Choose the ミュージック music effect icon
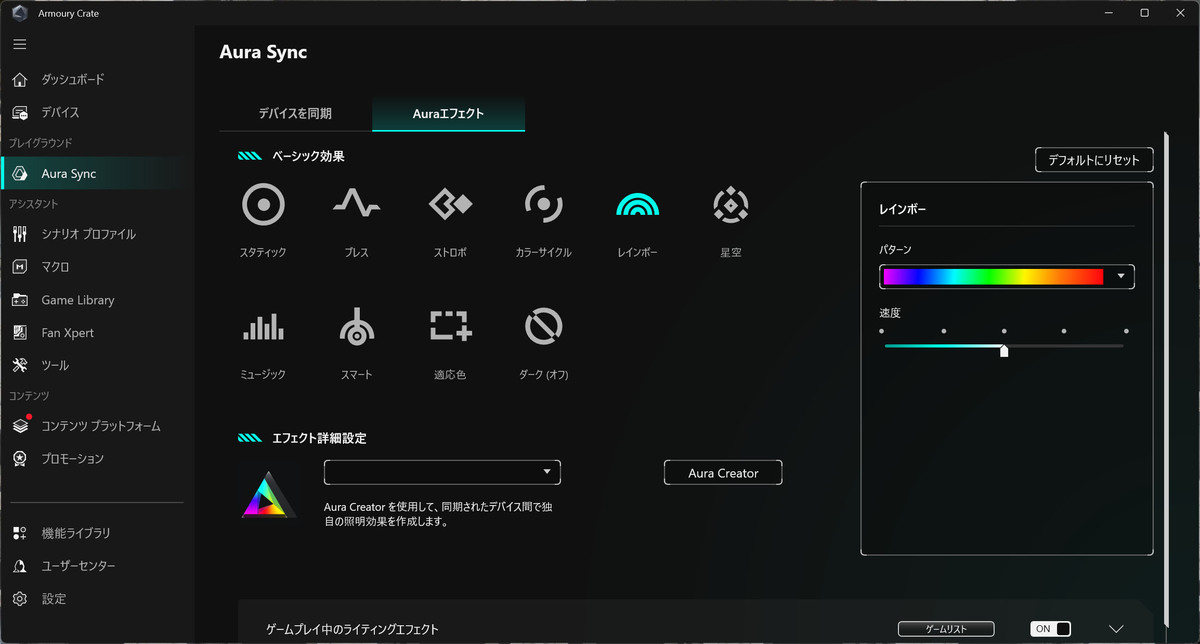 263,327
